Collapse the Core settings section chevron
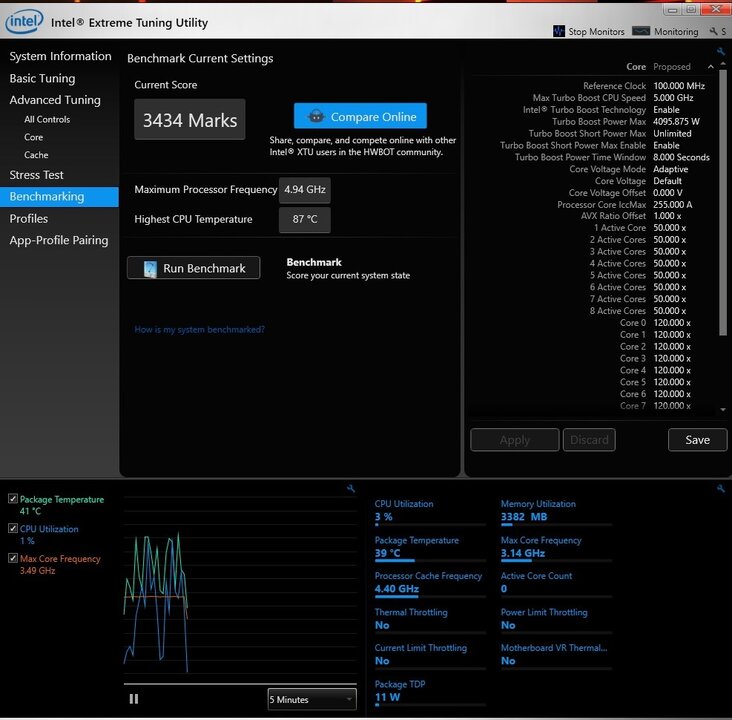Screen dimensions: 732x720 [710, 67]
